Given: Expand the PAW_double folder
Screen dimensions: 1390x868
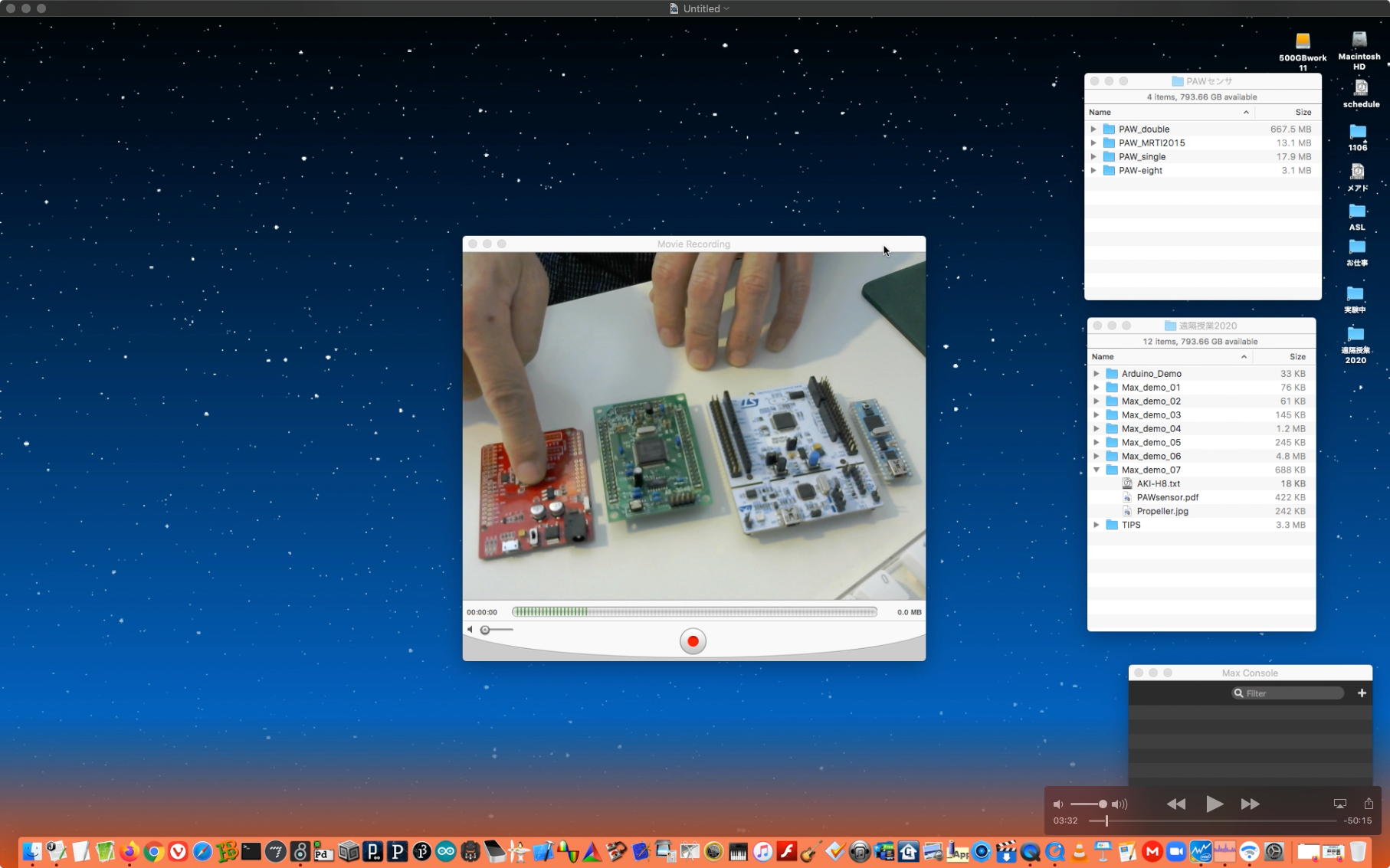Looking at the screenshot, I should 1093,129.
